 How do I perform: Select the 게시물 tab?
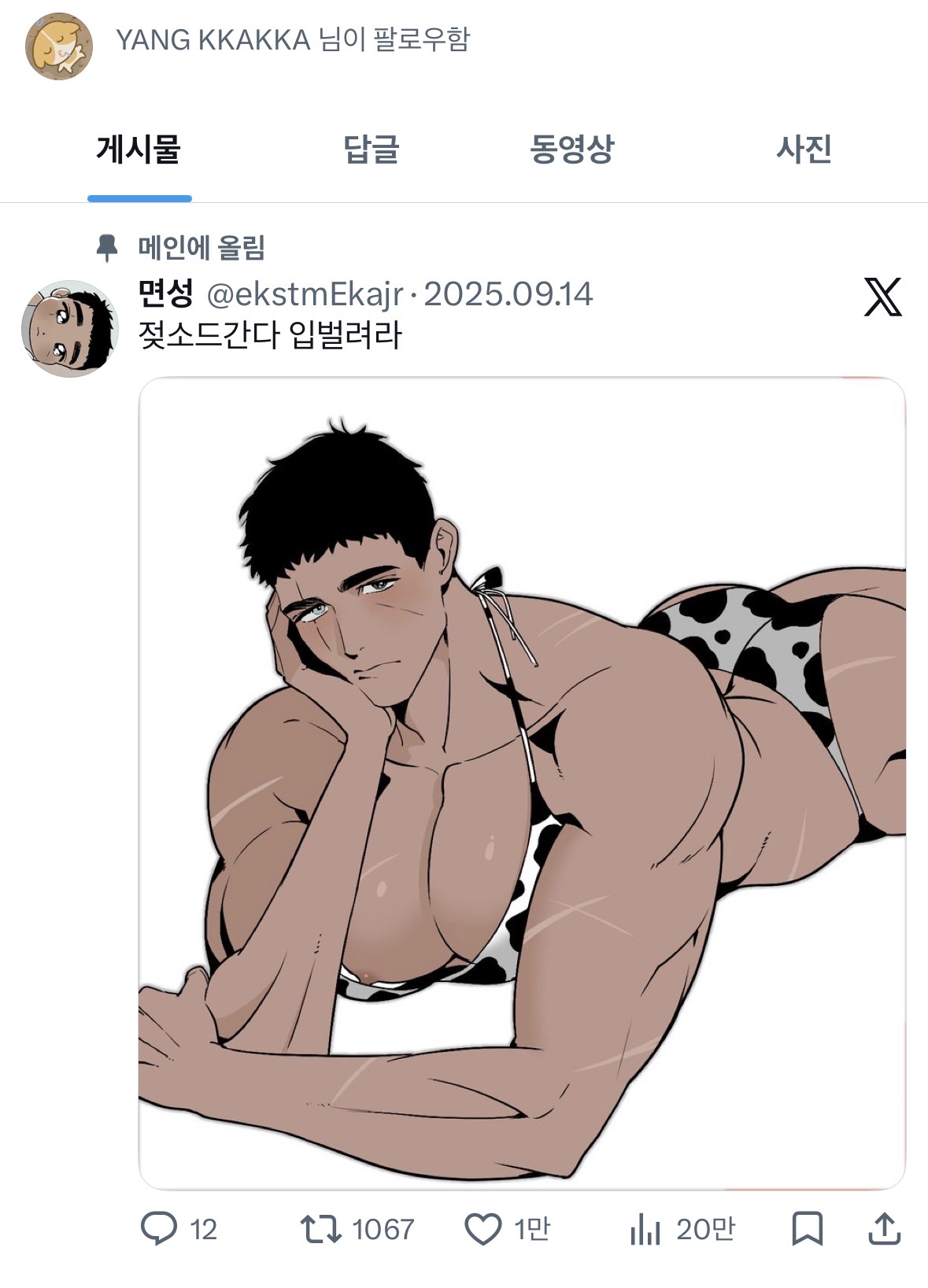tap(139, 149)
